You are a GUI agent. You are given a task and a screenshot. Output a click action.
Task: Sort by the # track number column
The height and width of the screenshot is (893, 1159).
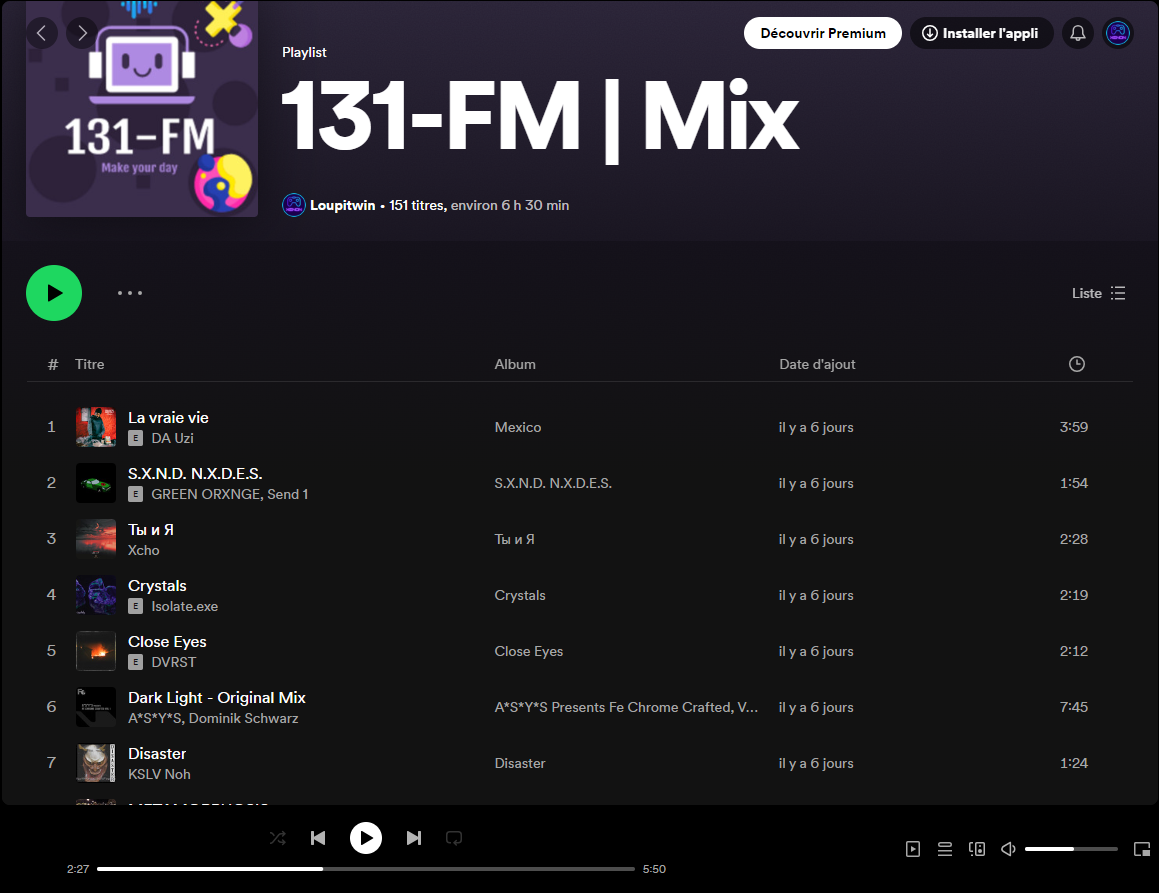click(52, 364)
